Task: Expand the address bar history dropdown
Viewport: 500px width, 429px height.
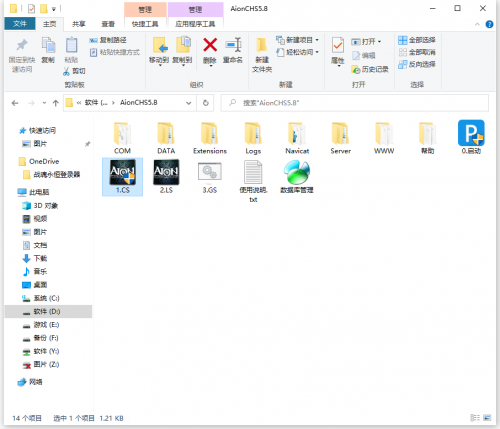Action: coord(189,103)
